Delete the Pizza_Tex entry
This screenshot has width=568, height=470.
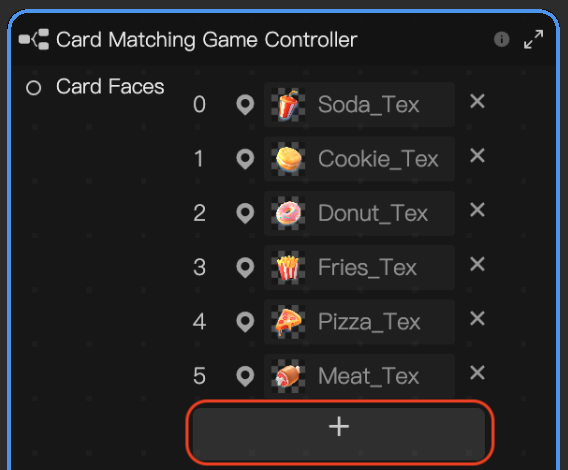pos(477,319)
